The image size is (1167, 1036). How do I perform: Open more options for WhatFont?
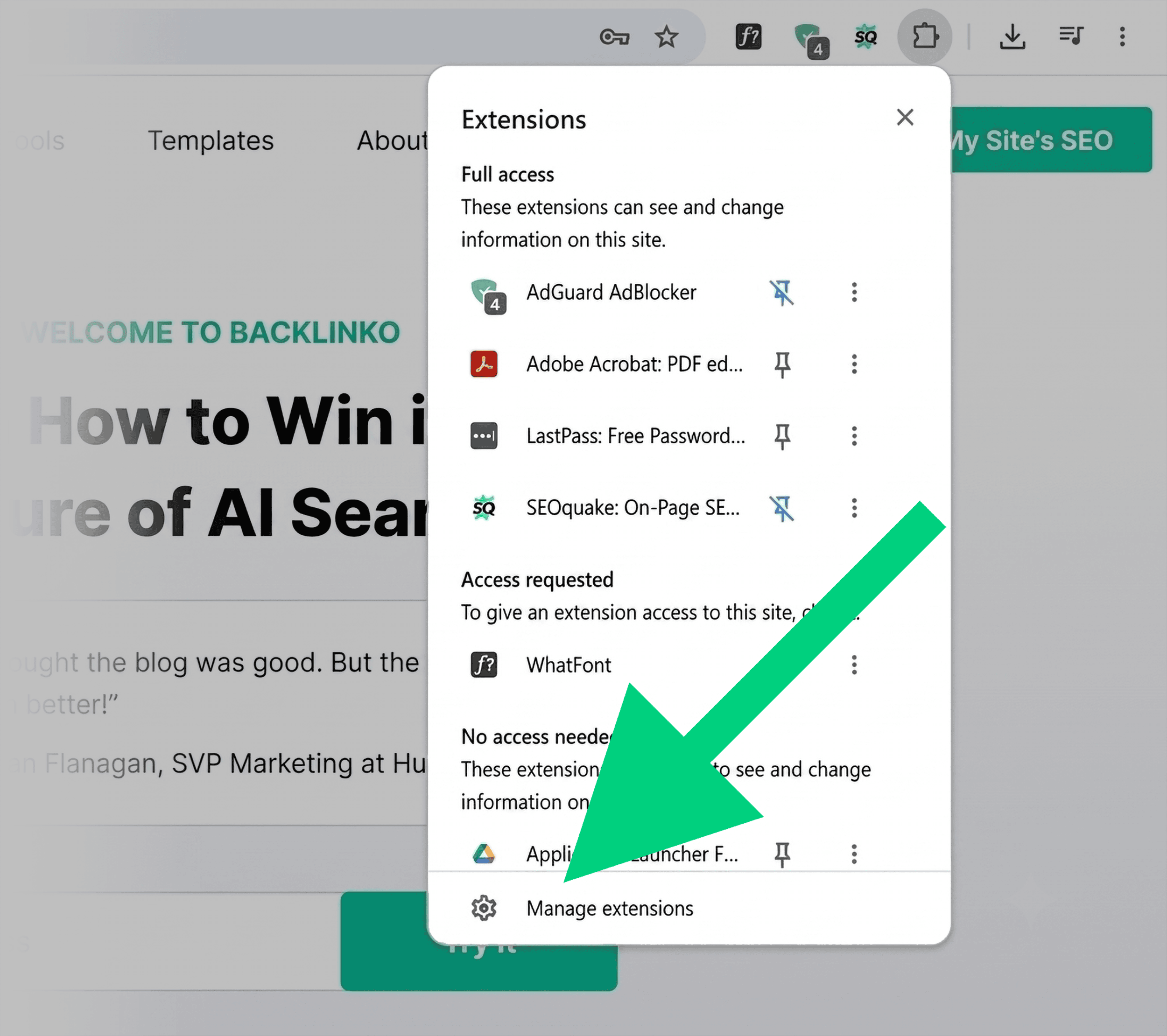(x=854, y=665)
